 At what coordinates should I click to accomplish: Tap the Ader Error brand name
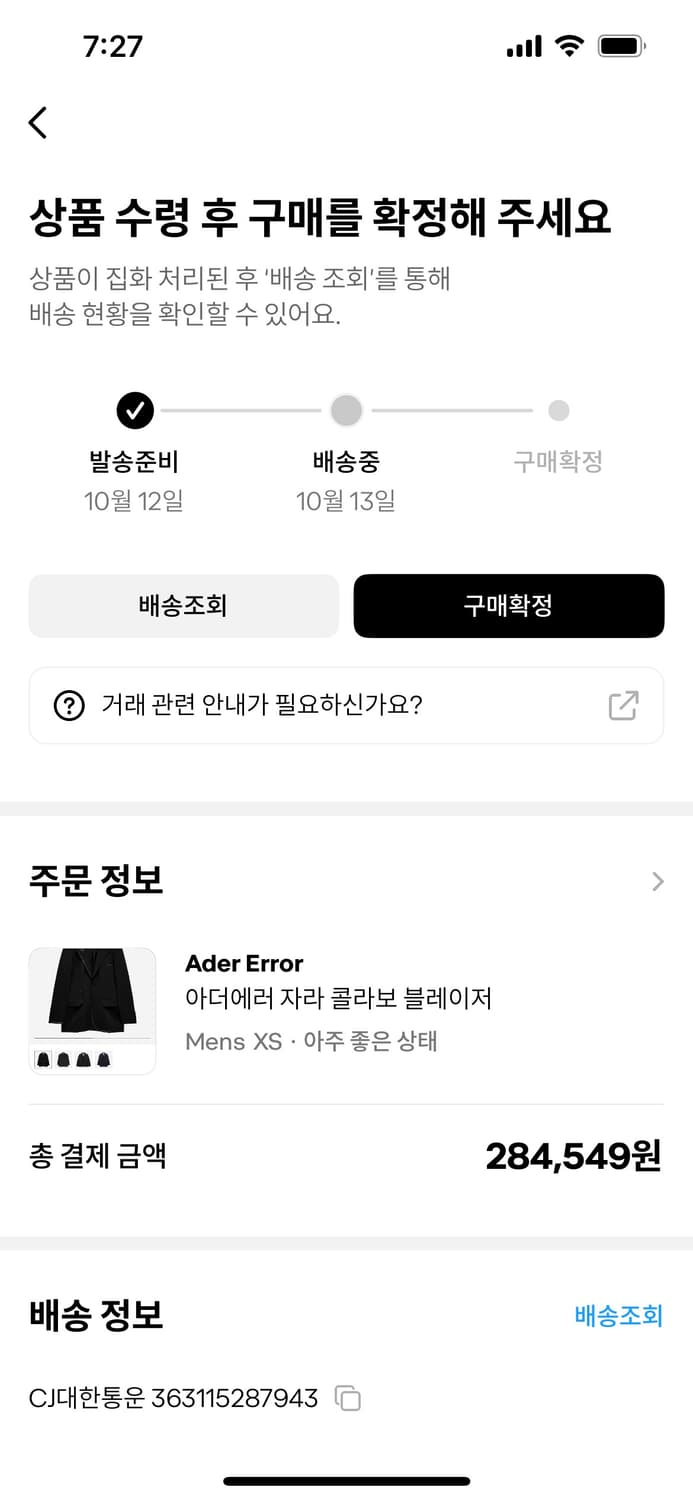pyautogui.click(x=244, y=964)
